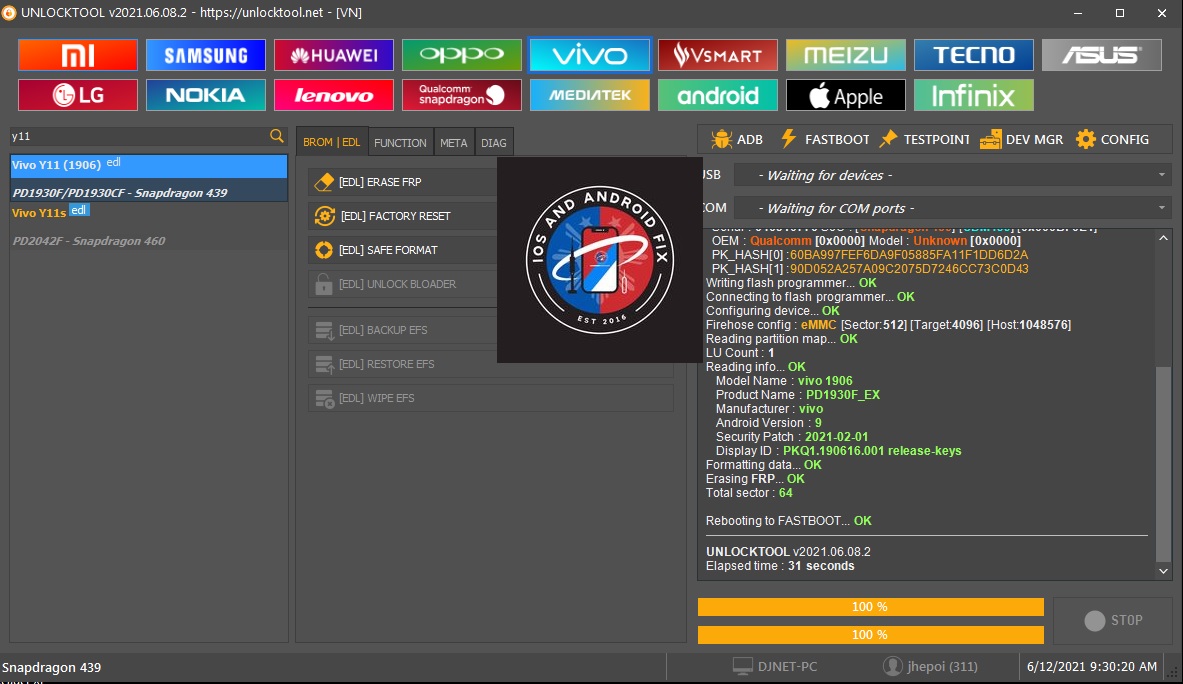The height and width of the screenshot is (684, 1183).
Task: Click the log vertical scrollbar thumb
Action: (x=1163, y=464)
